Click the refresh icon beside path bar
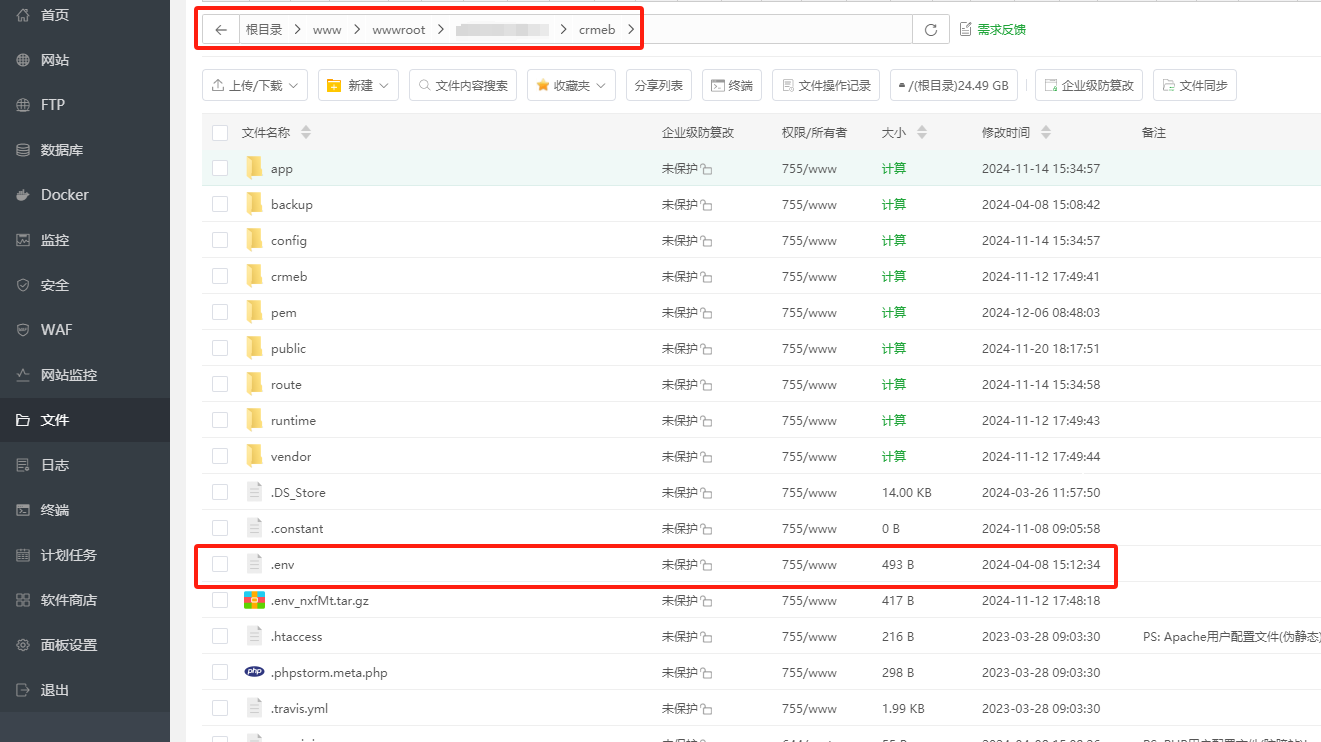This screenshot has width=1321, height=742. tap(930, 30)
